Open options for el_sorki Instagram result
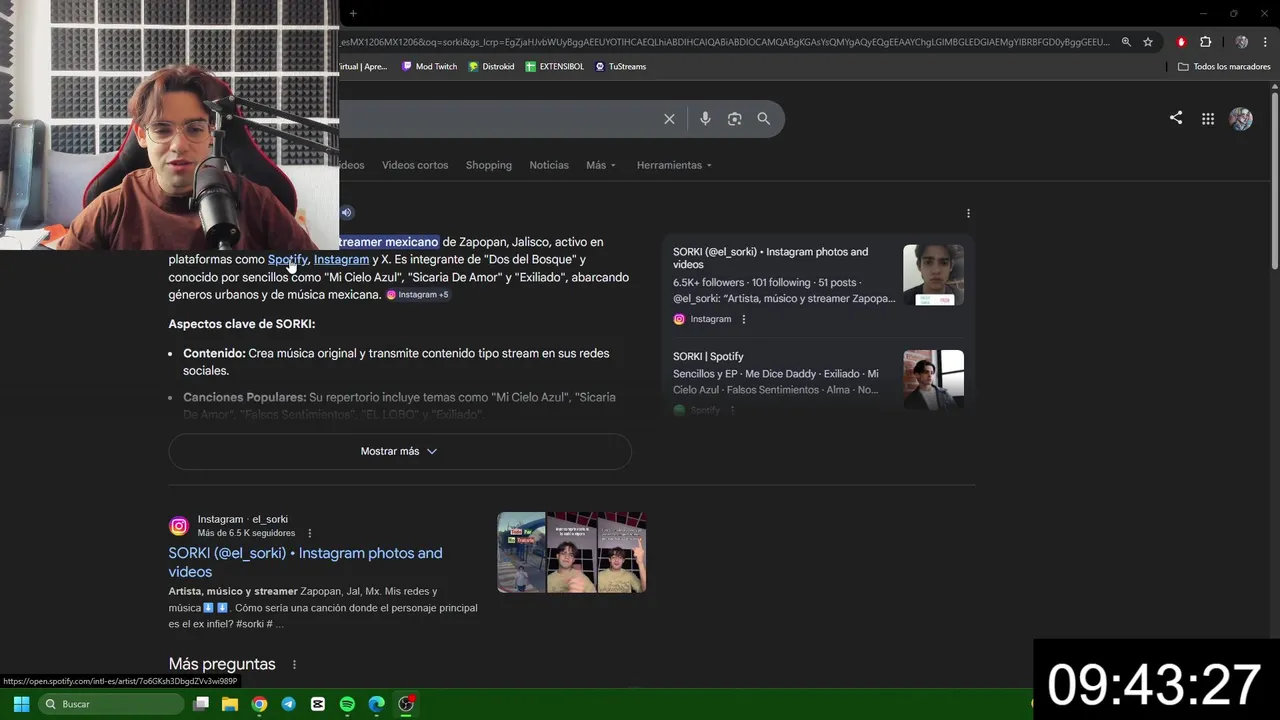 pyautogui.click(x=309, y=533)
